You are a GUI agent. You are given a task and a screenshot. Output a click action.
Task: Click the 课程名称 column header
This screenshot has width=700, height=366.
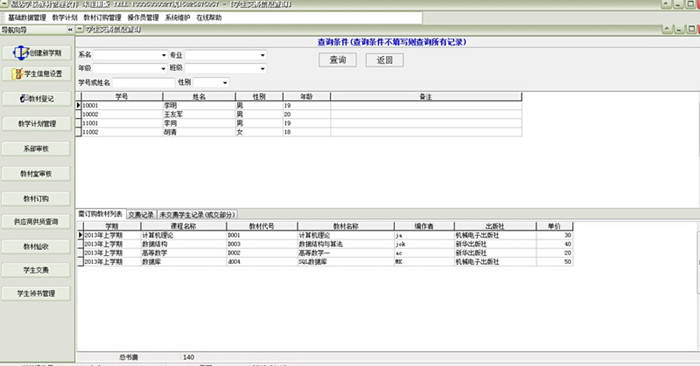pos(183,226)
